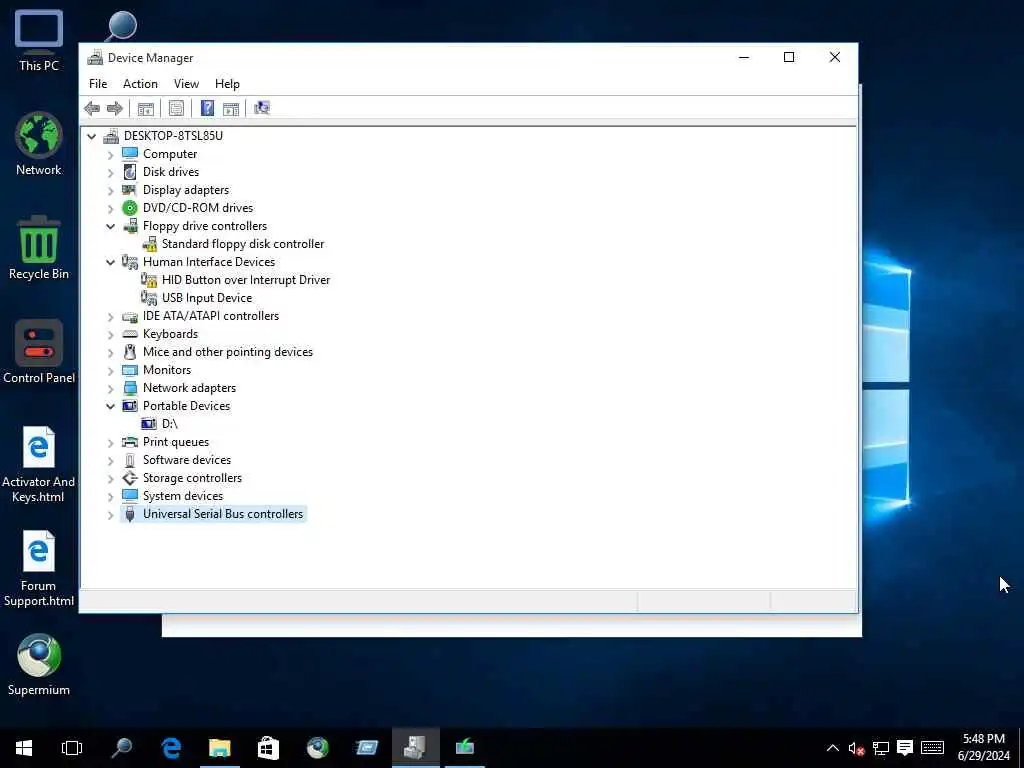Image resolution: width=1024 pixels, height=768 pixels.
Task: Expand the IDE ATA/ATAPI controllers category
Action: click(110, 316)
